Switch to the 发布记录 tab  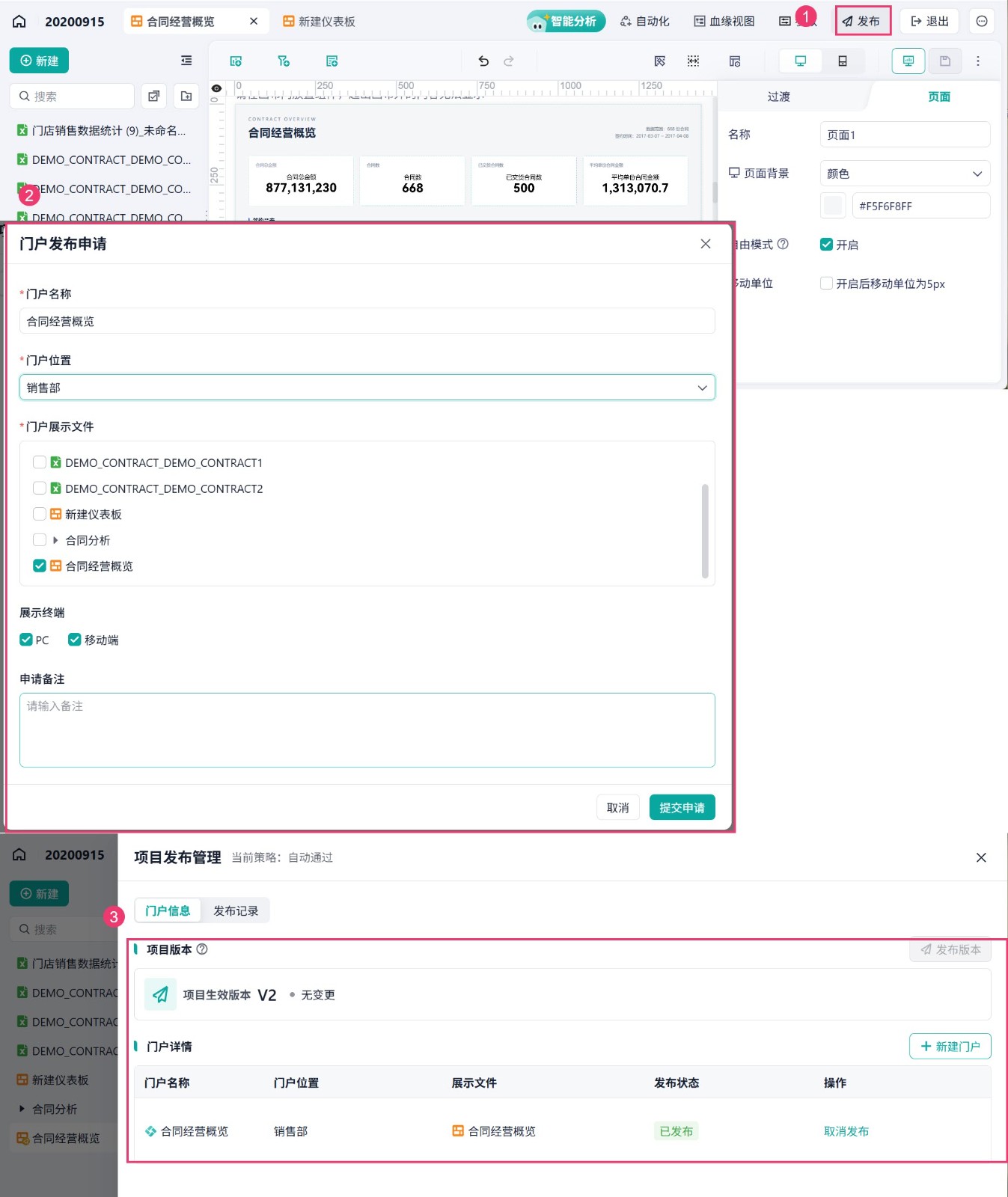(x=236, y=910)
